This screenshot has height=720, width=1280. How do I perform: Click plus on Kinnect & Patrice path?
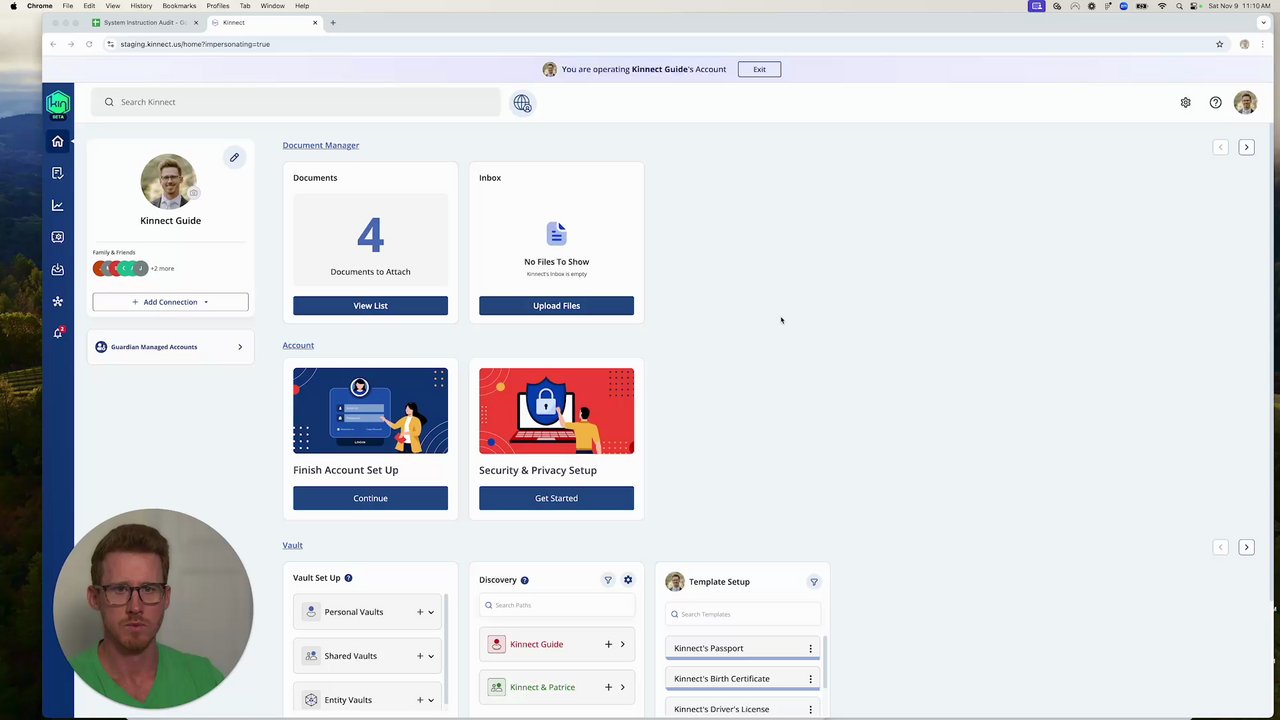(x=608, y=687)
